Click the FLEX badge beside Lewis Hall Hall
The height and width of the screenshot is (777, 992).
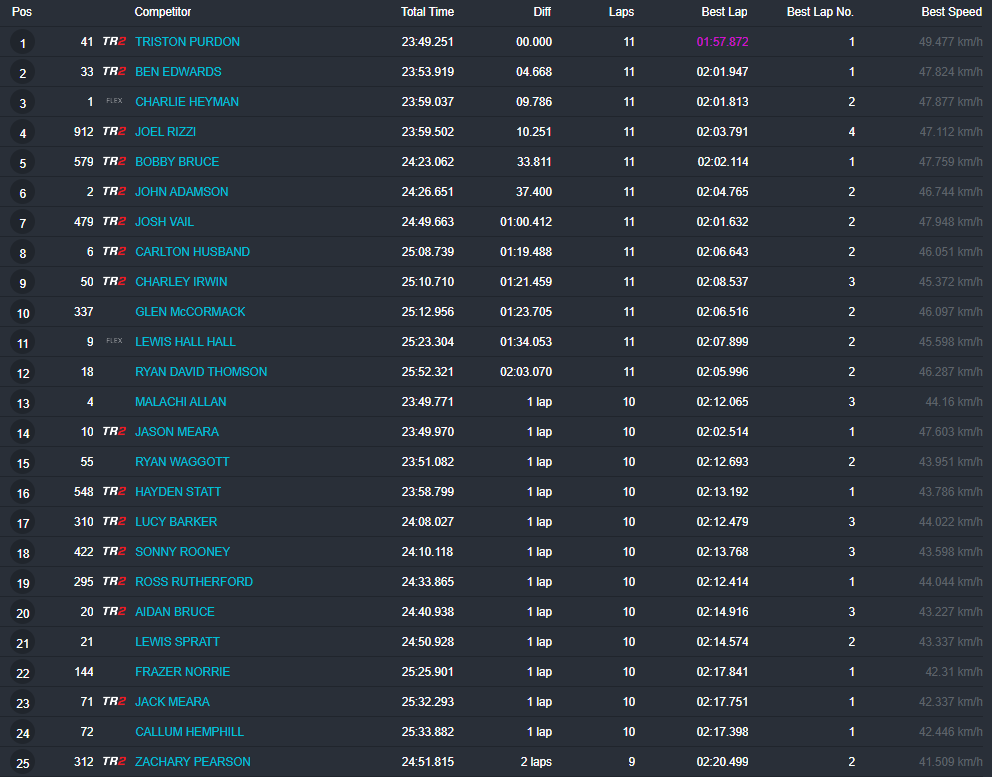(114, 342)
